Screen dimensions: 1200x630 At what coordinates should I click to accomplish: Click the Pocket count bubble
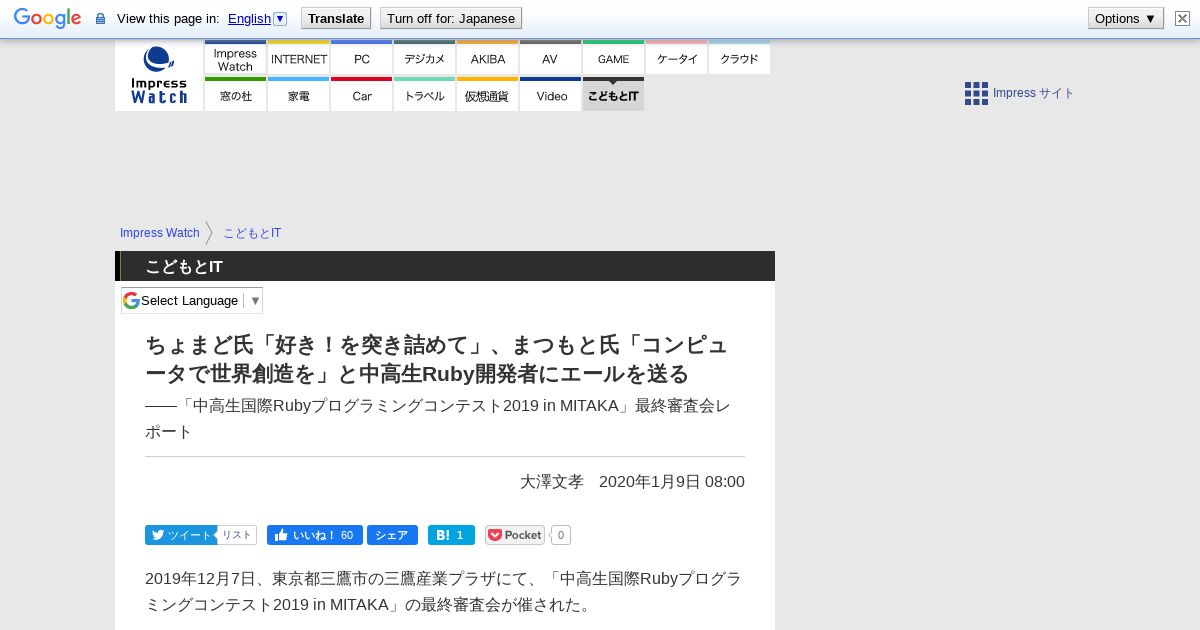point(560,535)
